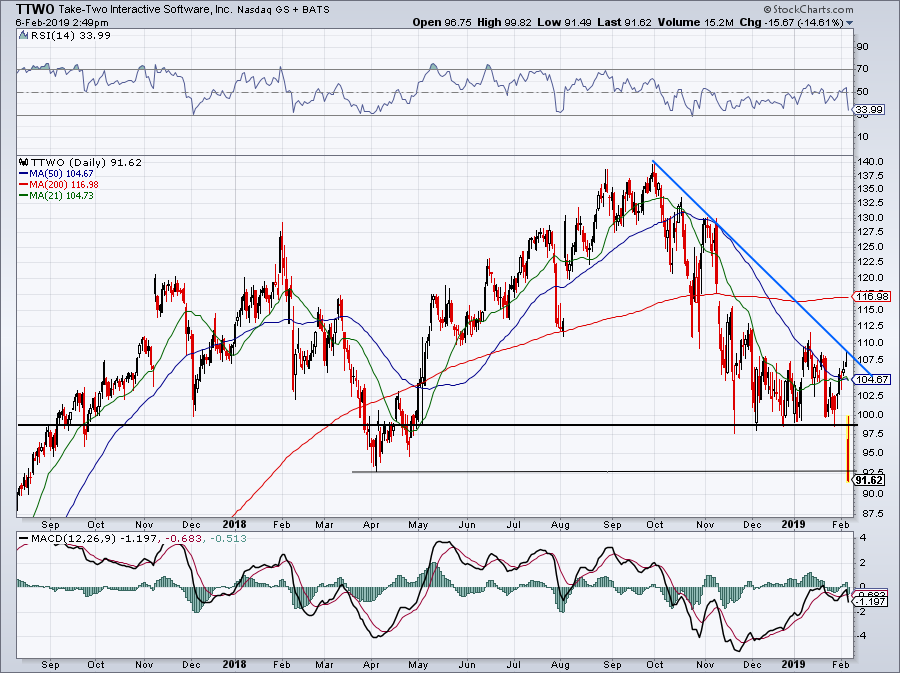This screenshot has width=900, height=673.
Task: Click the 140.0 price axis label
Action: 870,162
